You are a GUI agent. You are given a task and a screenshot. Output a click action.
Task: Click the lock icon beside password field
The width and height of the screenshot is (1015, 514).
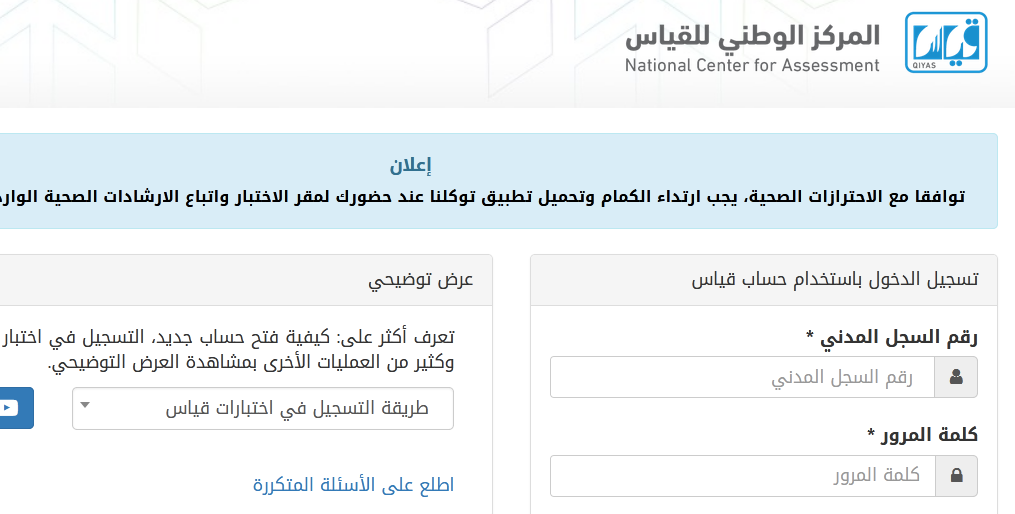click(956, 476)
